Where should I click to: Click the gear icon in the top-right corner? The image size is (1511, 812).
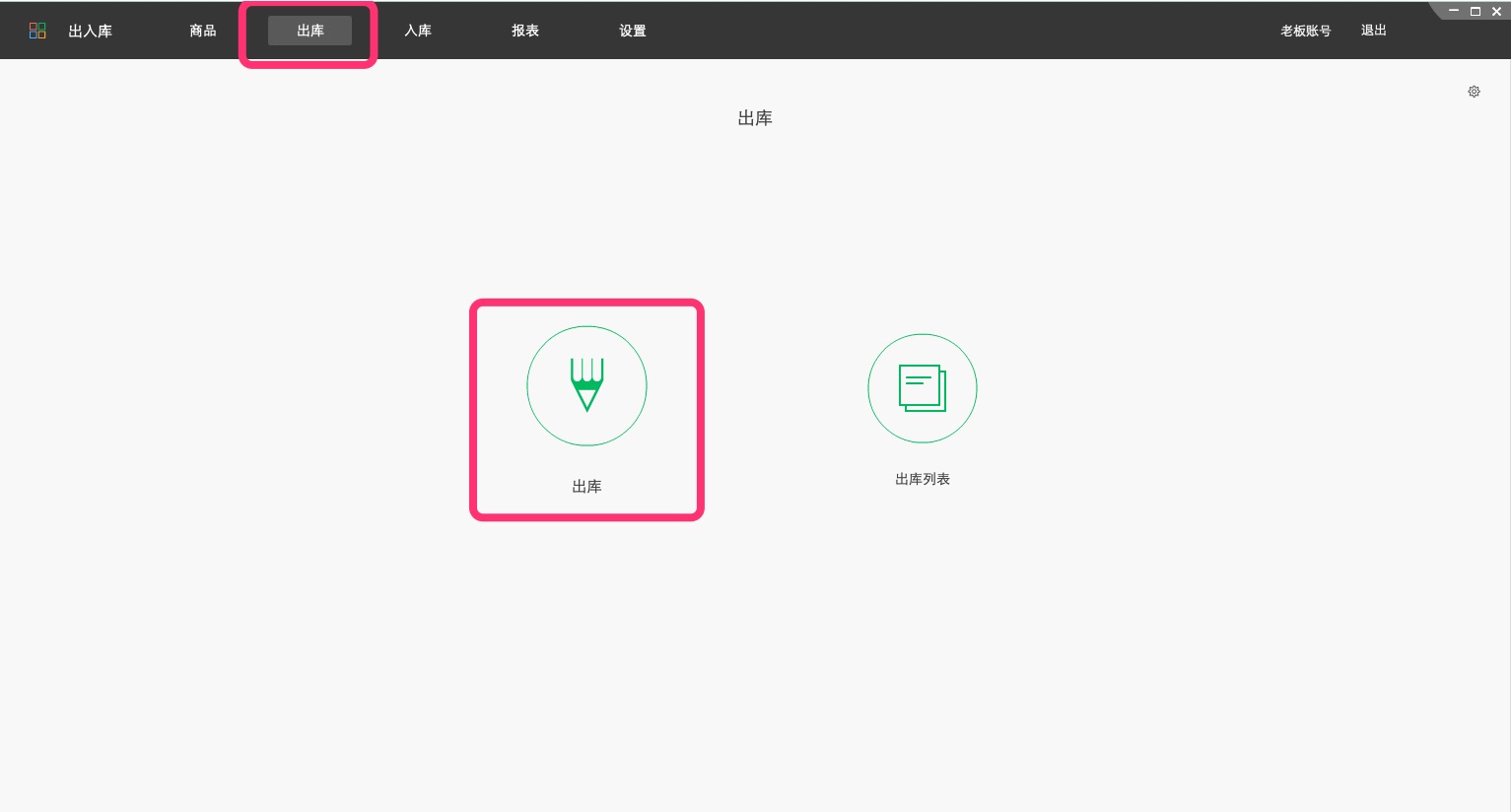[1474, 91]
